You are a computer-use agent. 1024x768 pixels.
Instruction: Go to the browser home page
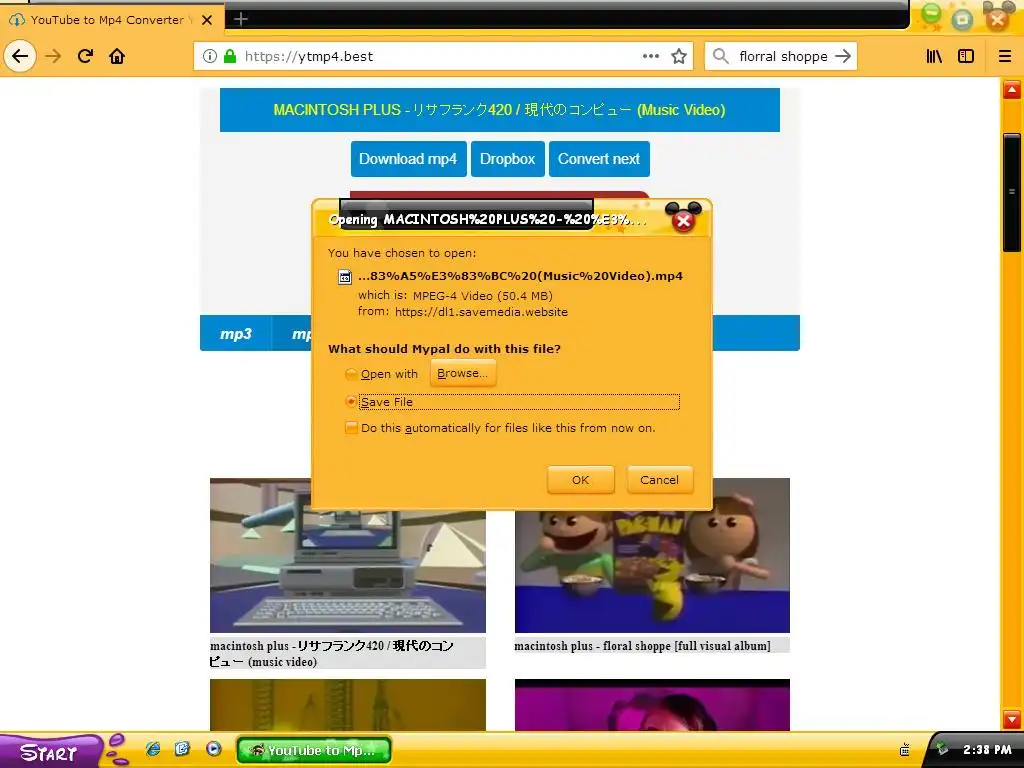[117, 56]
